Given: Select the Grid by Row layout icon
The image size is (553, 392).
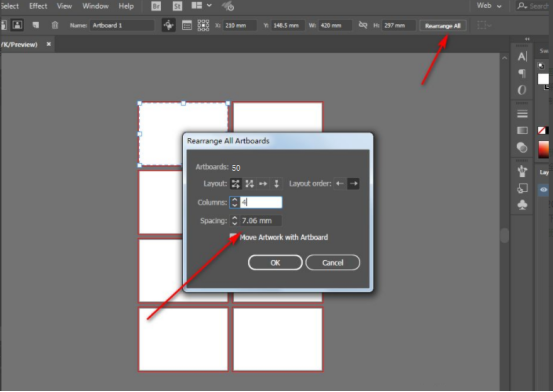Looking at the screenshot, I should pyautogui.click(x=235, y=183).
